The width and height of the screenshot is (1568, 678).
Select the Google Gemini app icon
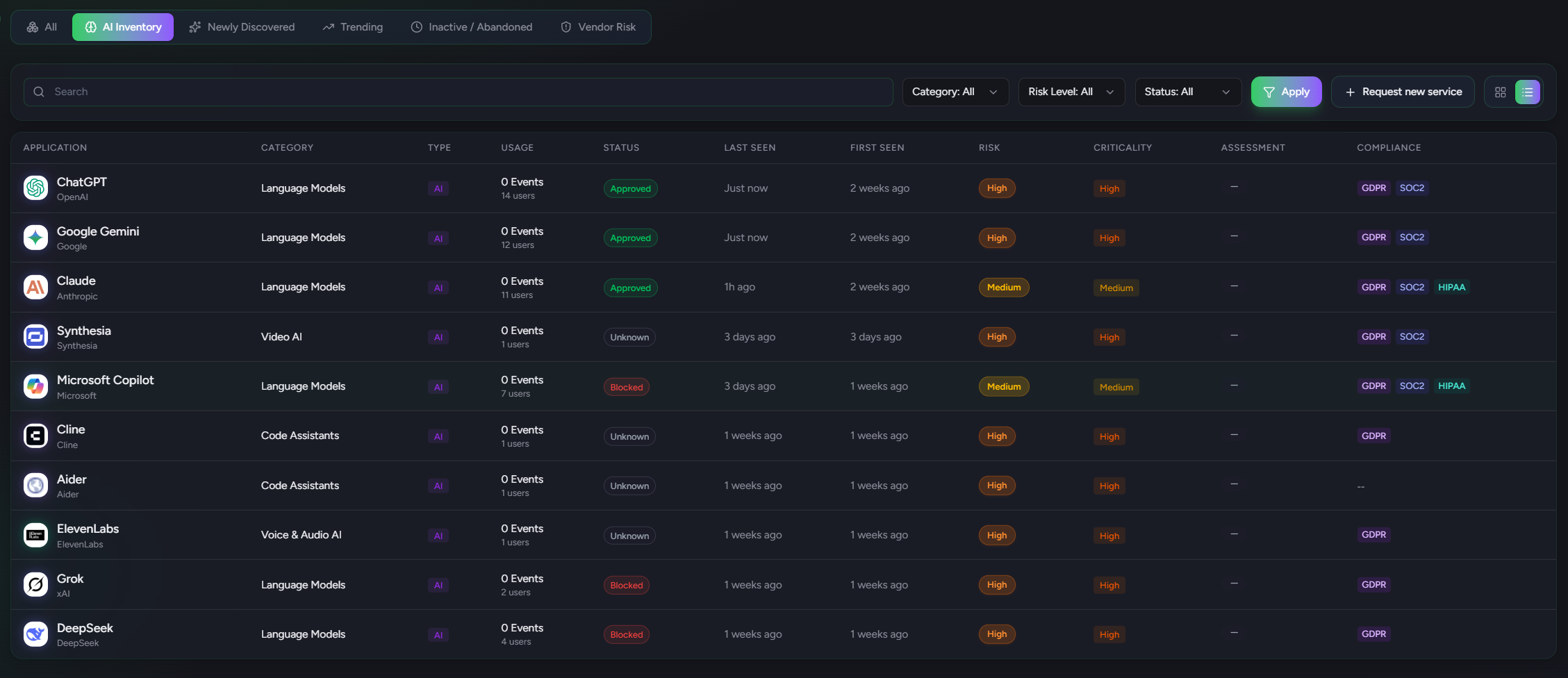[x=35, y=237]
